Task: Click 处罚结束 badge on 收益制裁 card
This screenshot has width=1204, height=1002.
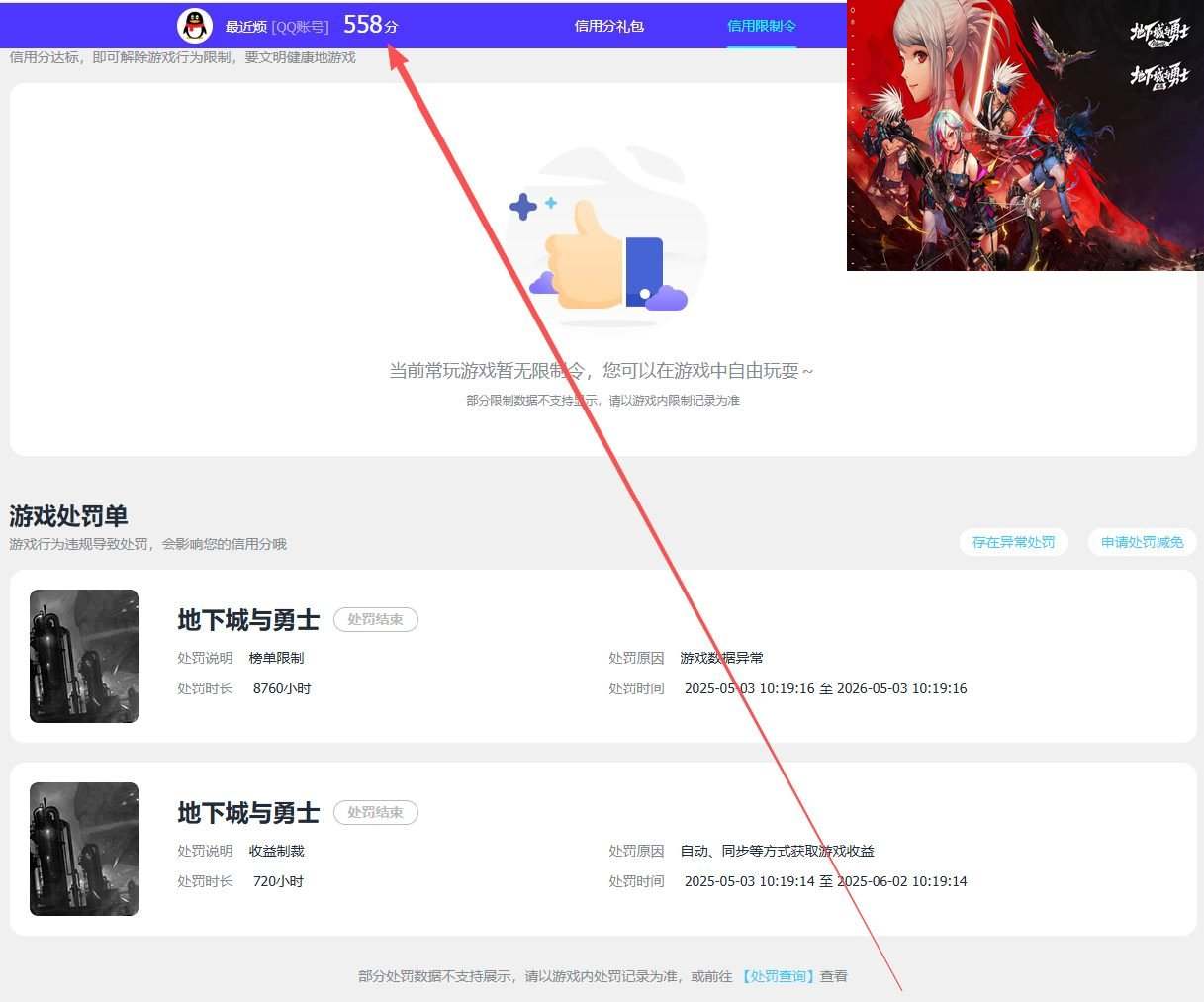Action: coord(376,812)
